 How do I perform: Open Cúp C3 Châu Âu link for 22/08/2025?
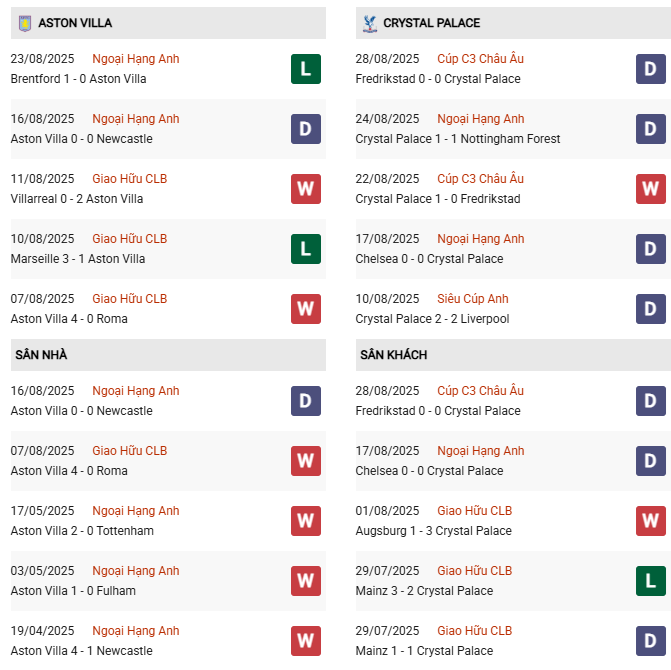click(x=480, y=179)
